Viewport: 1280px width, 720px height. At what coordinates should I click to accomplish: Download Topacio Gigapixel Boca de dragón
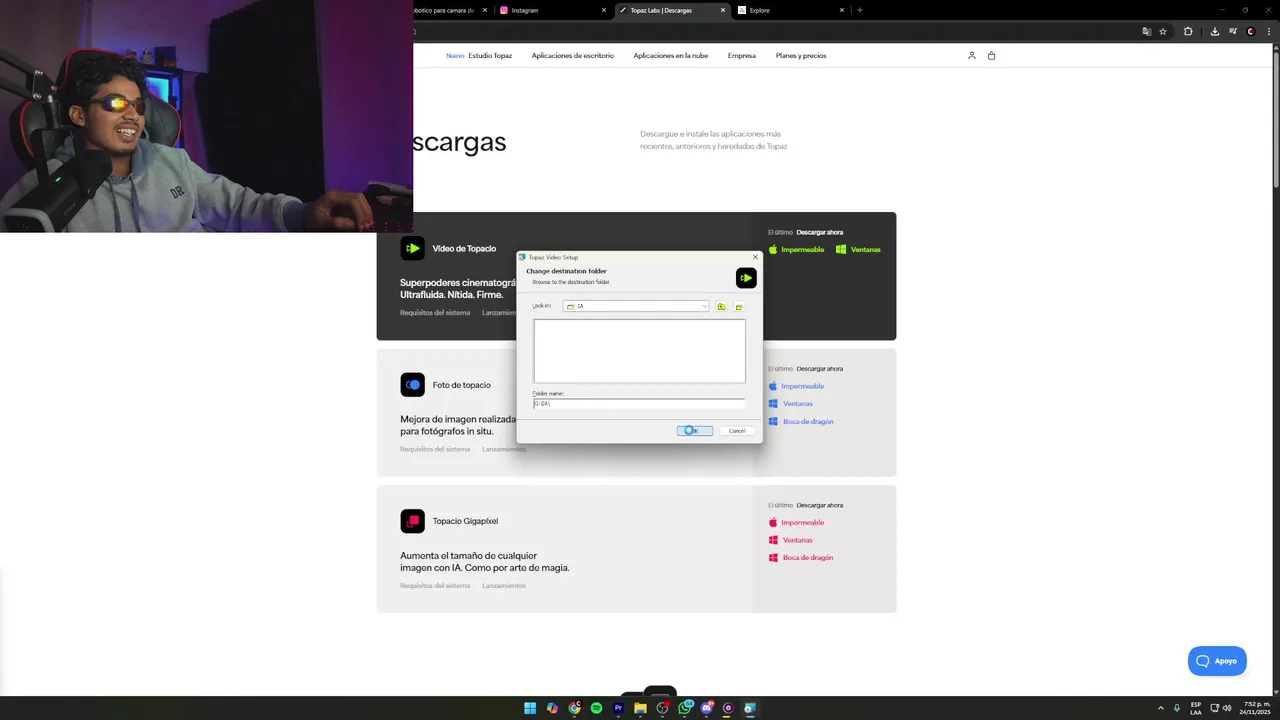tap(800, 558)
